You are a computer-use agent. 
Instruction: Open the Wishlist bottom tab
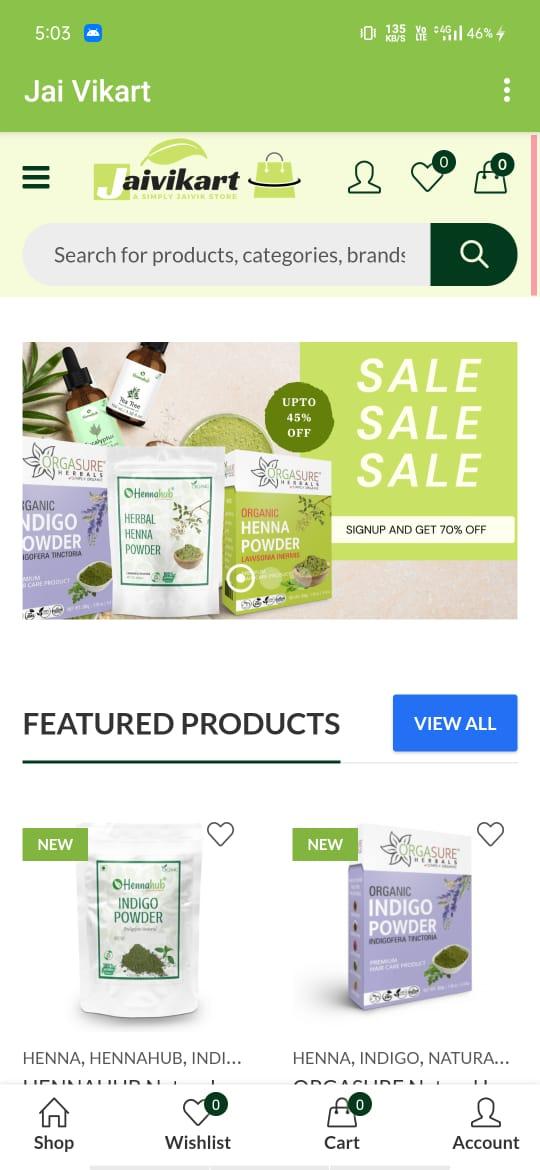pyautogui.click(x=198, y=1124)
